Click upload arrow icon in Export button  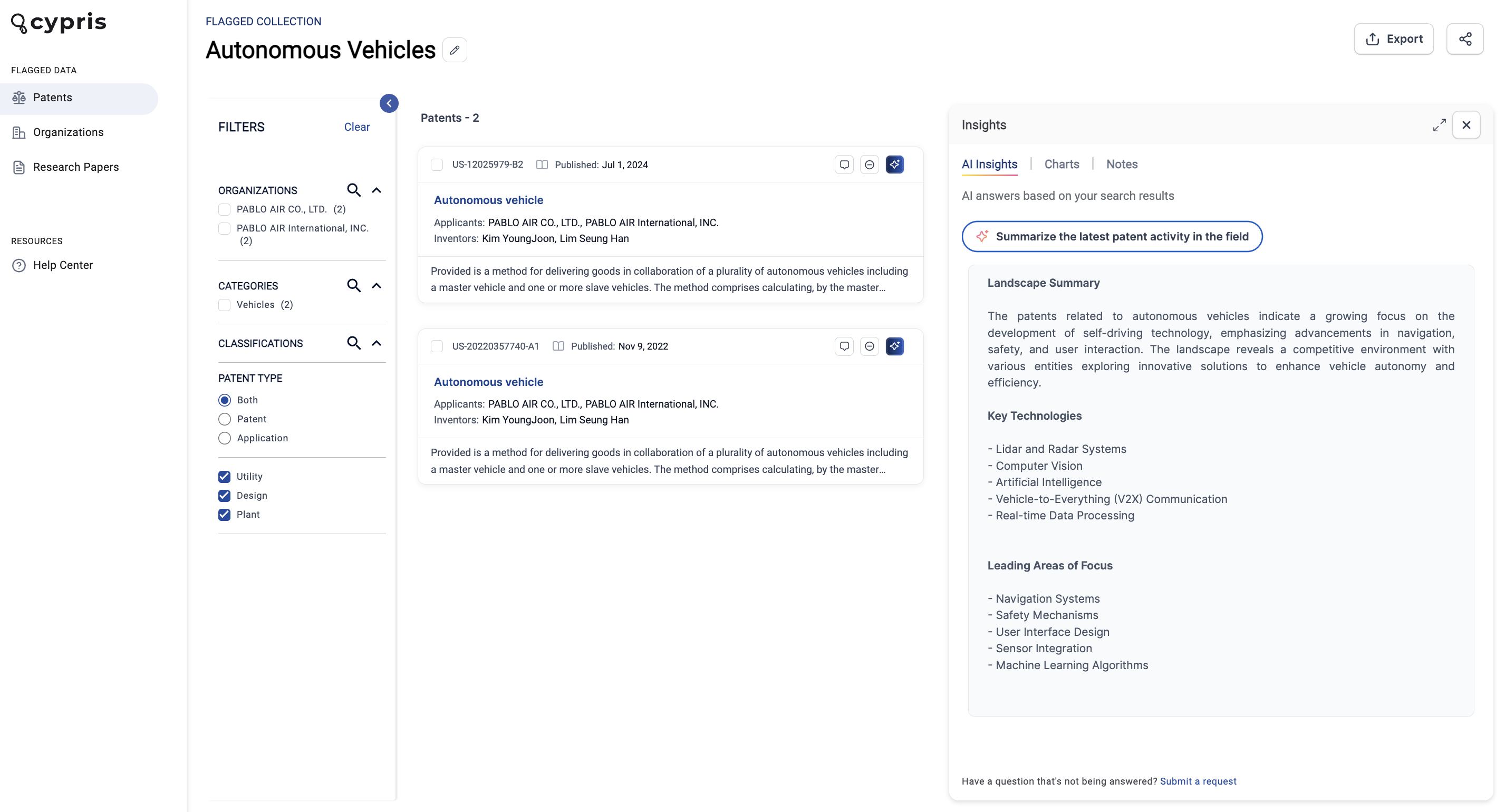(1373, 39)
